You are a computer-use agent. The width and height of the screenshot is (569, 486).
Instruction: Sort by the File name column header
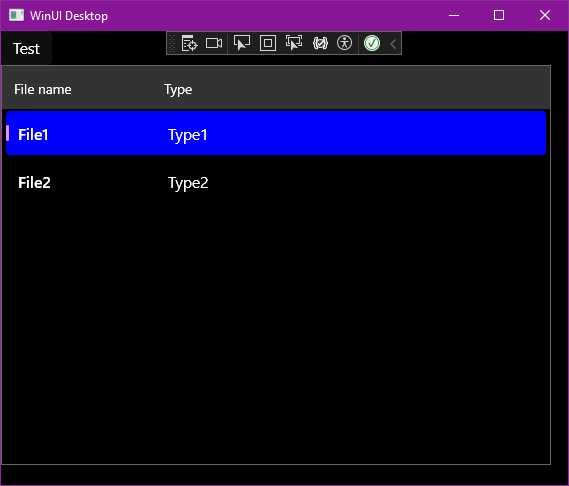pos(43,89)
